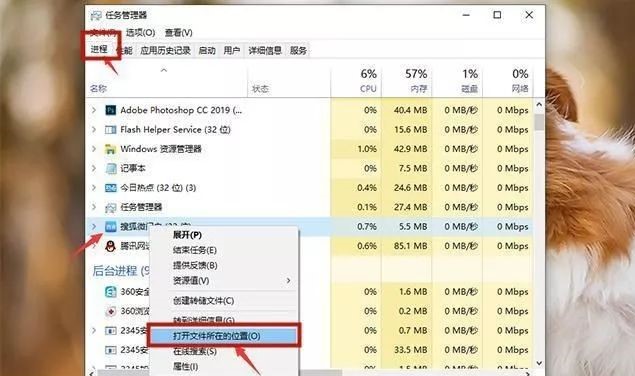Click the Adobe Photoshop CC 2019 process icon

point(110,110)
